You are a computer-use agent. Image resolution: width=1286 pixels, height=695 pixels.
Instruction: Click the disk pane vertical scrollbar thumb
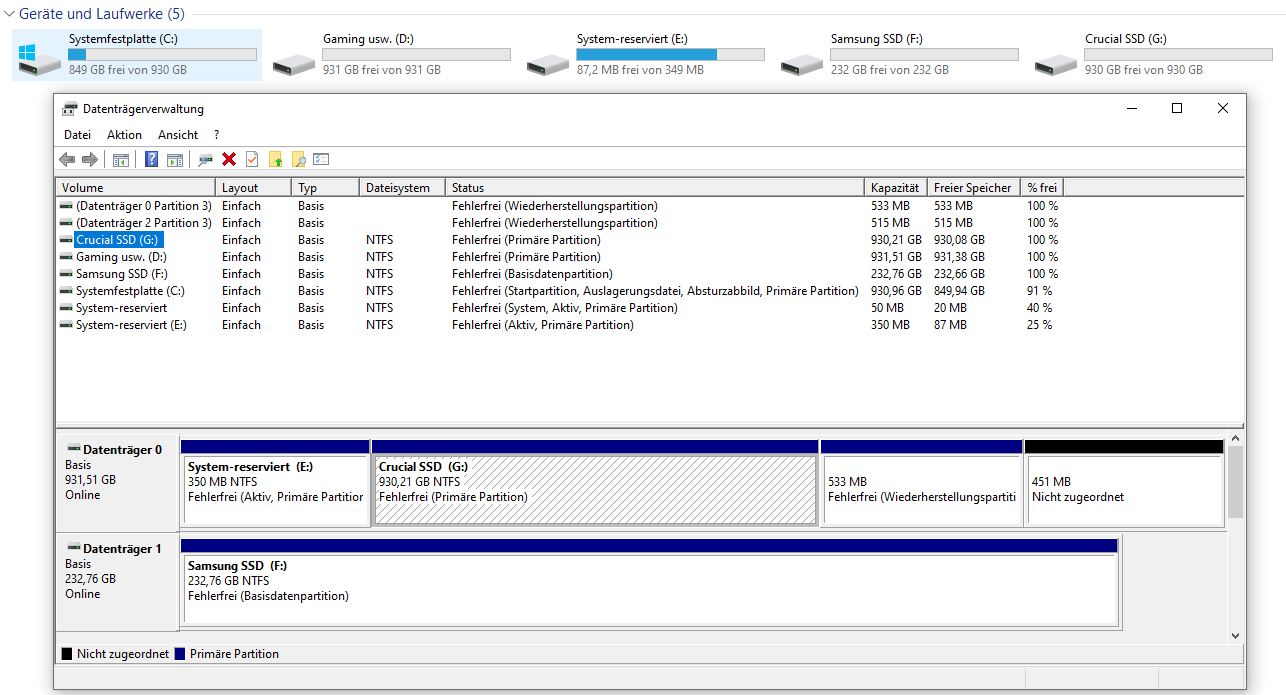point(1236,482)
